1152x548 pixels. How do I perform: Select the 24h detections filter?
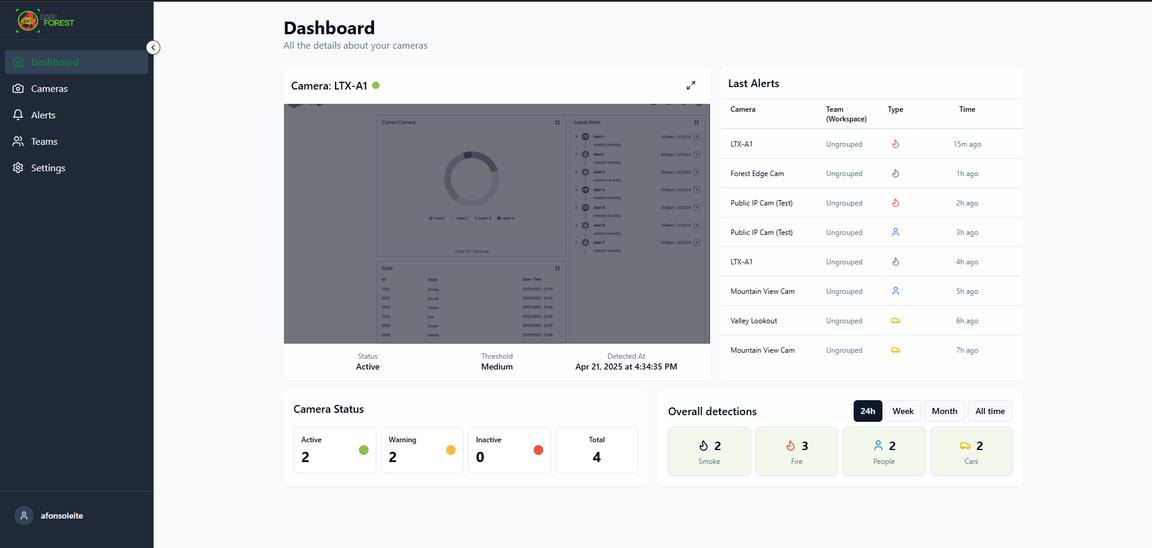(868, 411)
